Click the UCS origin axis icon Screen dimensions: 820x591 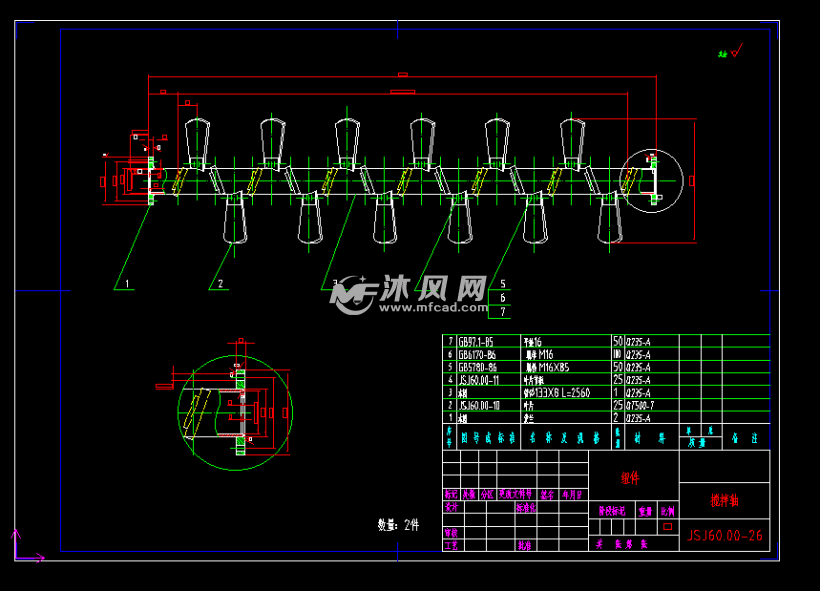tap(28, 546)
